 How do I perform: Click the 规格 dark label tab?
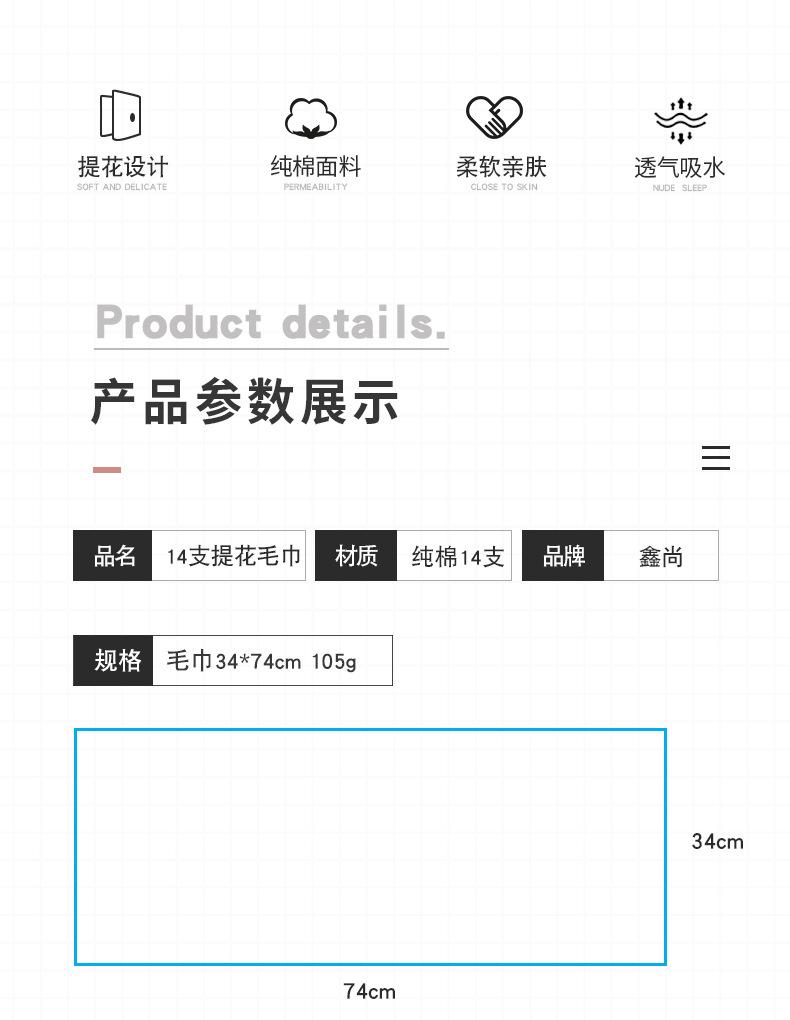tap(113, 660)
